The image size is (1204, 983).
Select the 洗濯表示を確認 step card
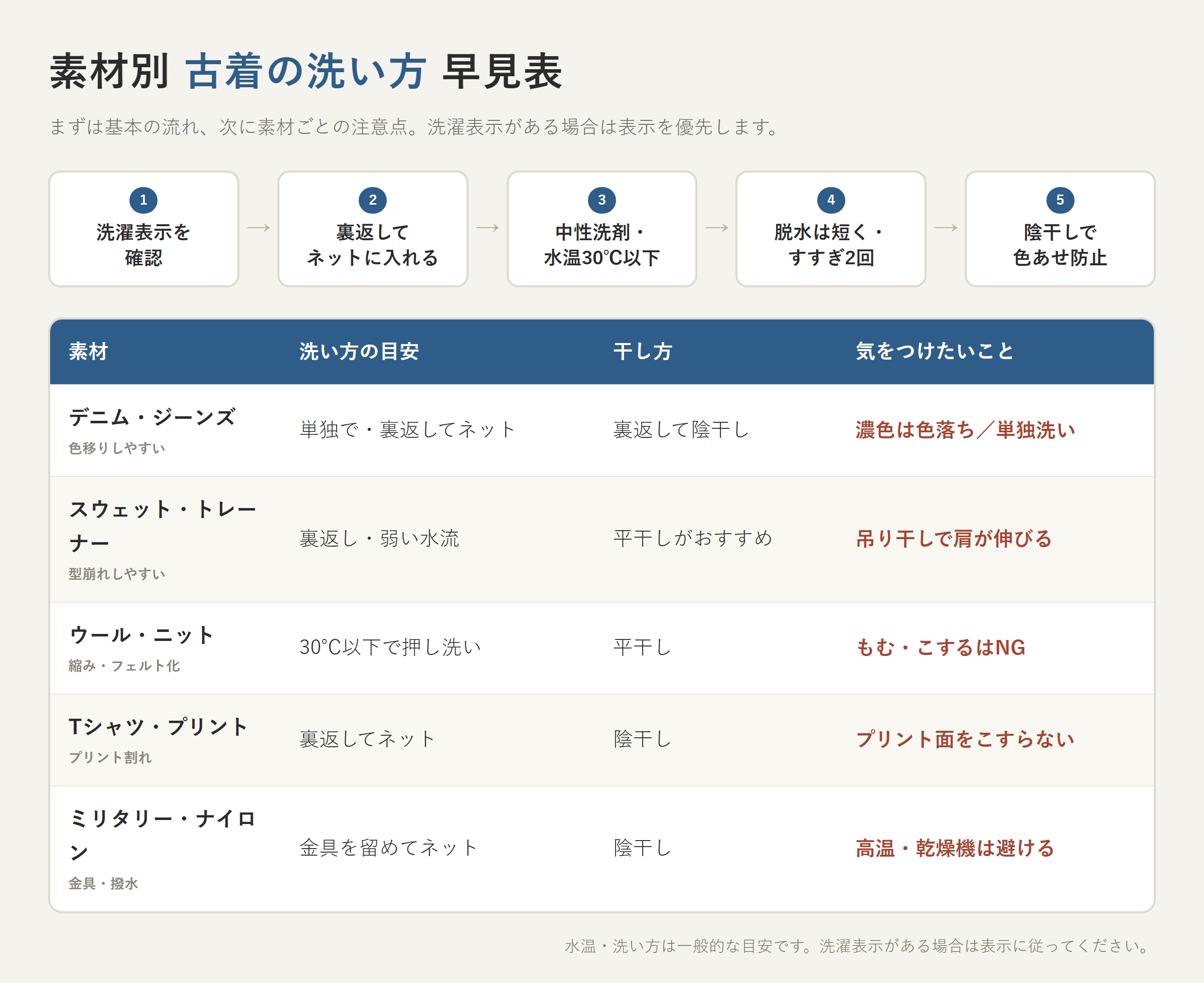click(143, 229)
